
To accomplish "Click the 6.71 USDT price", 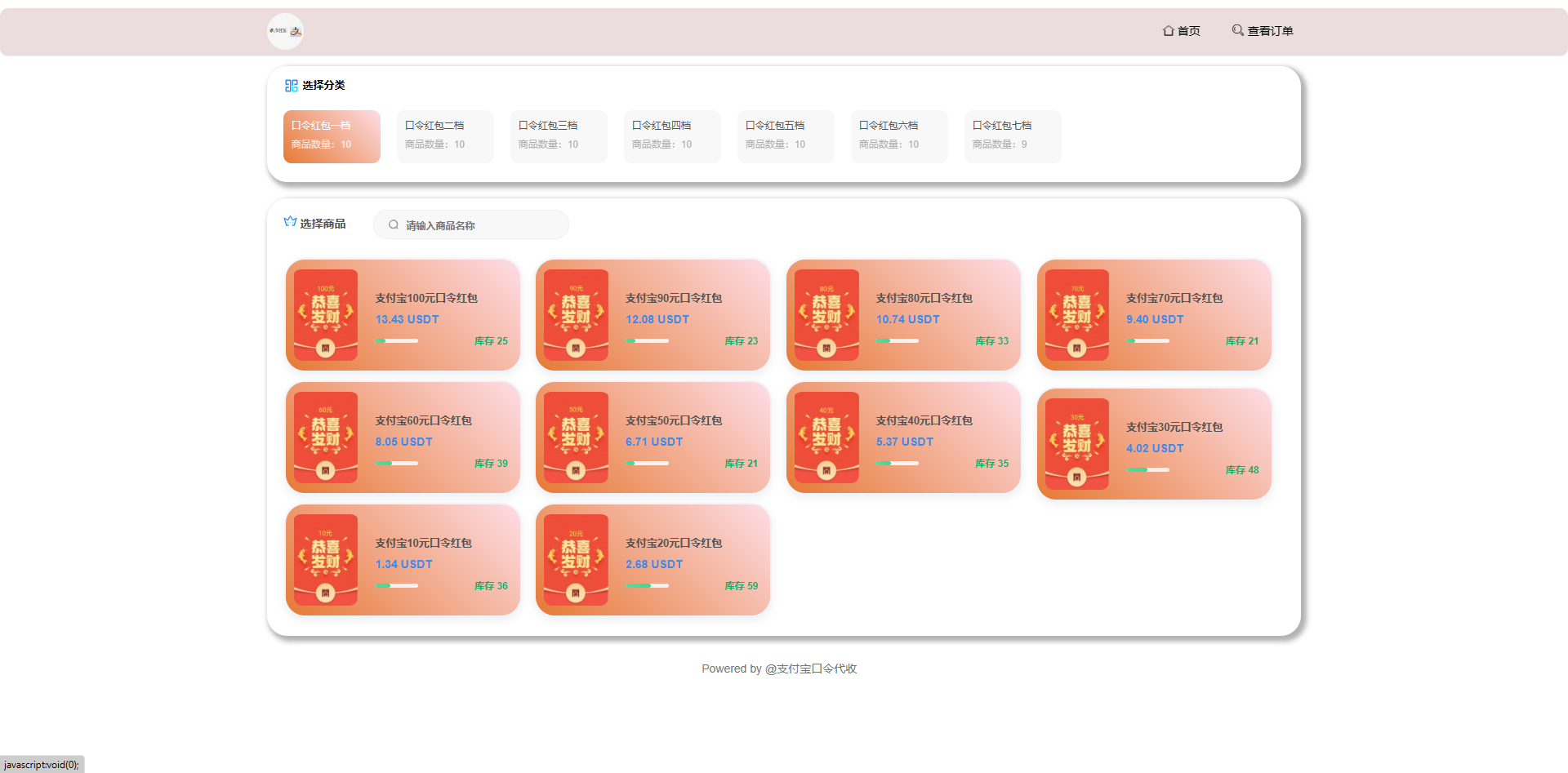I will tap(654, 442).
